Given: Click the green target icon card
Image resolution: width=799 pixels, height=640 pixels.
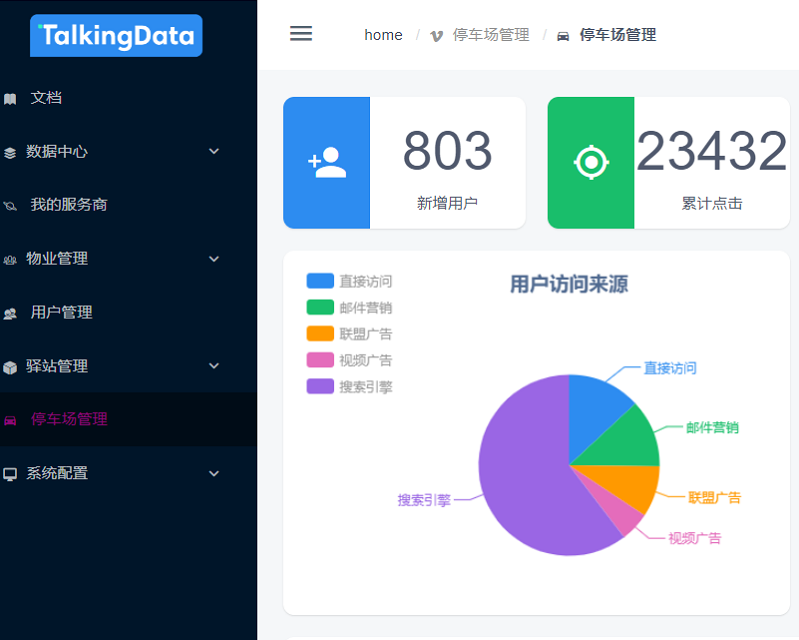Looking at the screenshot, I should point(591,163).
